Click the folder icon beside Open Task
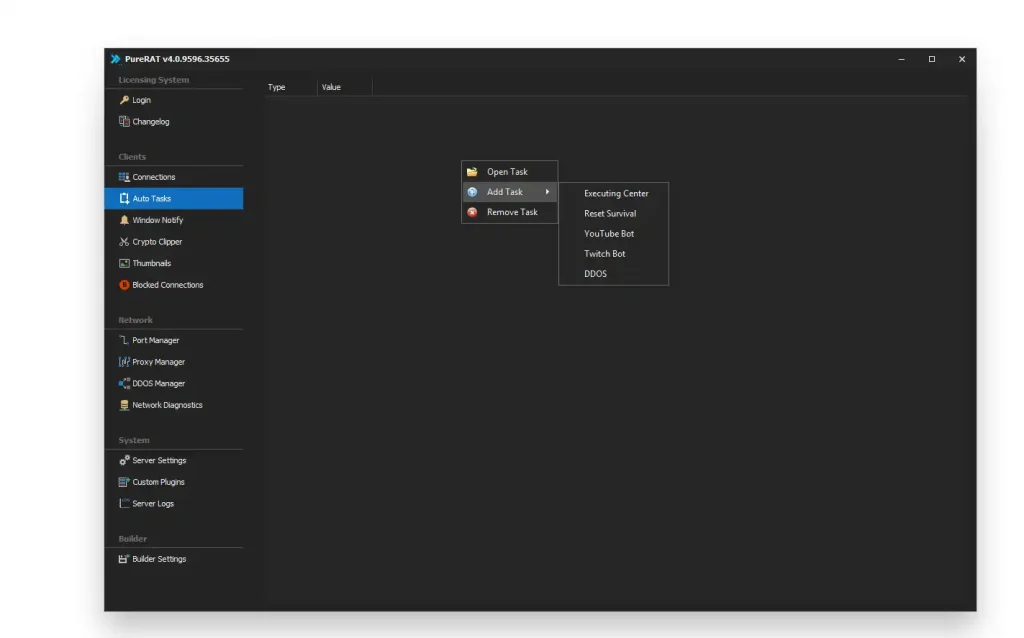1024x638 pixels. click(x=472, y=171)
